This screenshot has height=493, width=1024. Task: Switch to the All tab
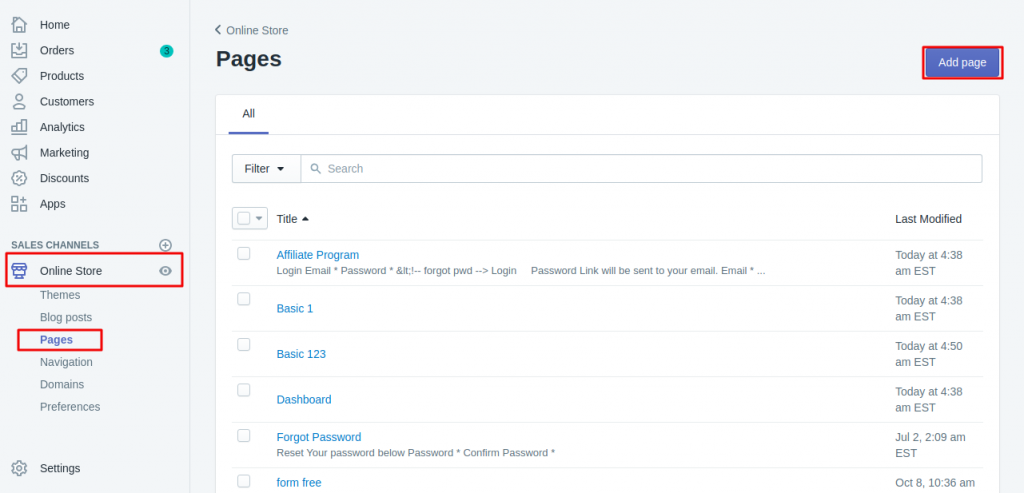[x=248, y=114]
